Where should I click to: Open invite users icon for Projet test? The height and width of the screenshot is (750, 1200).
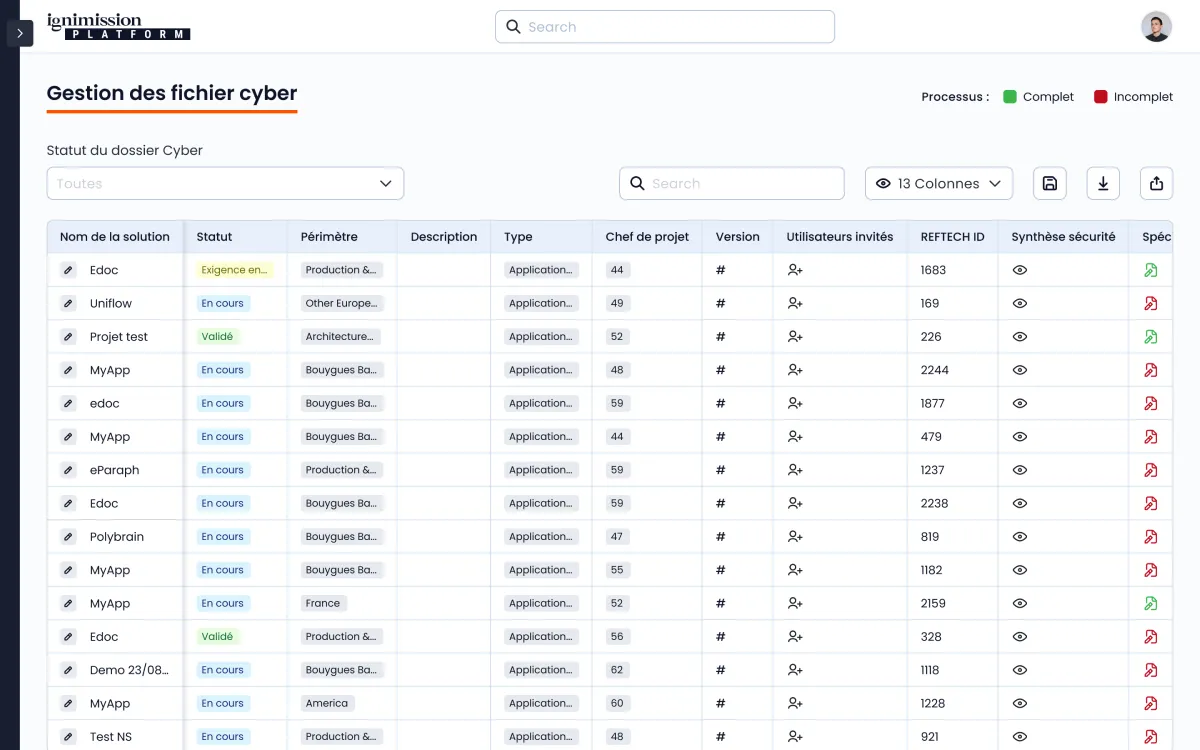(795, 337)
